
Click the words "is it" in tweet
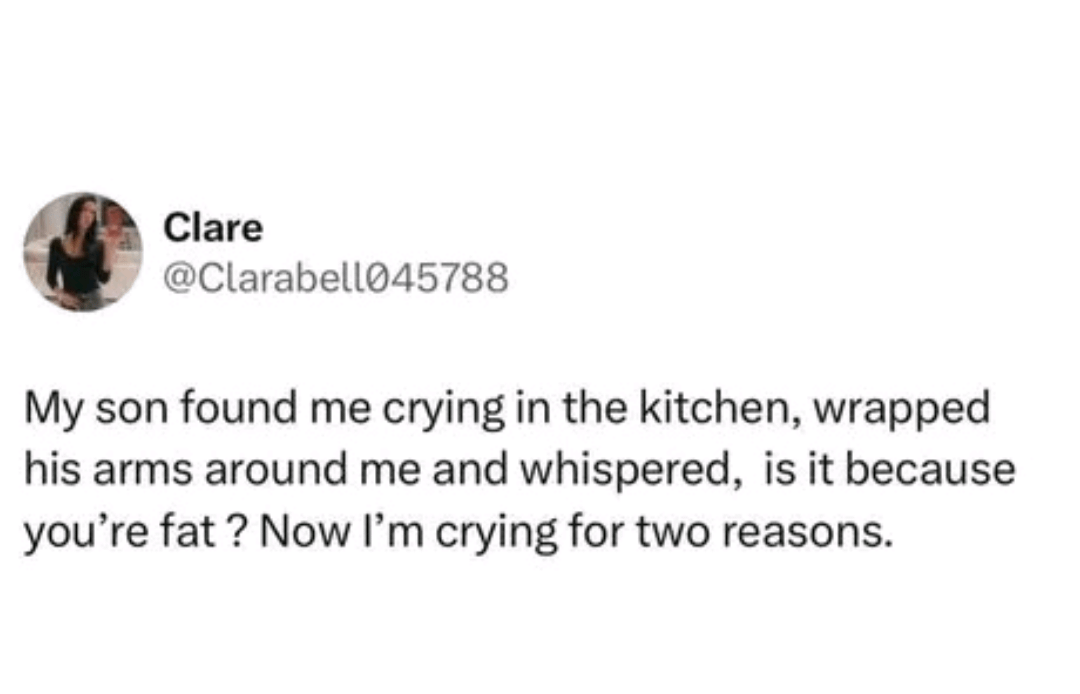pos(789,468)
